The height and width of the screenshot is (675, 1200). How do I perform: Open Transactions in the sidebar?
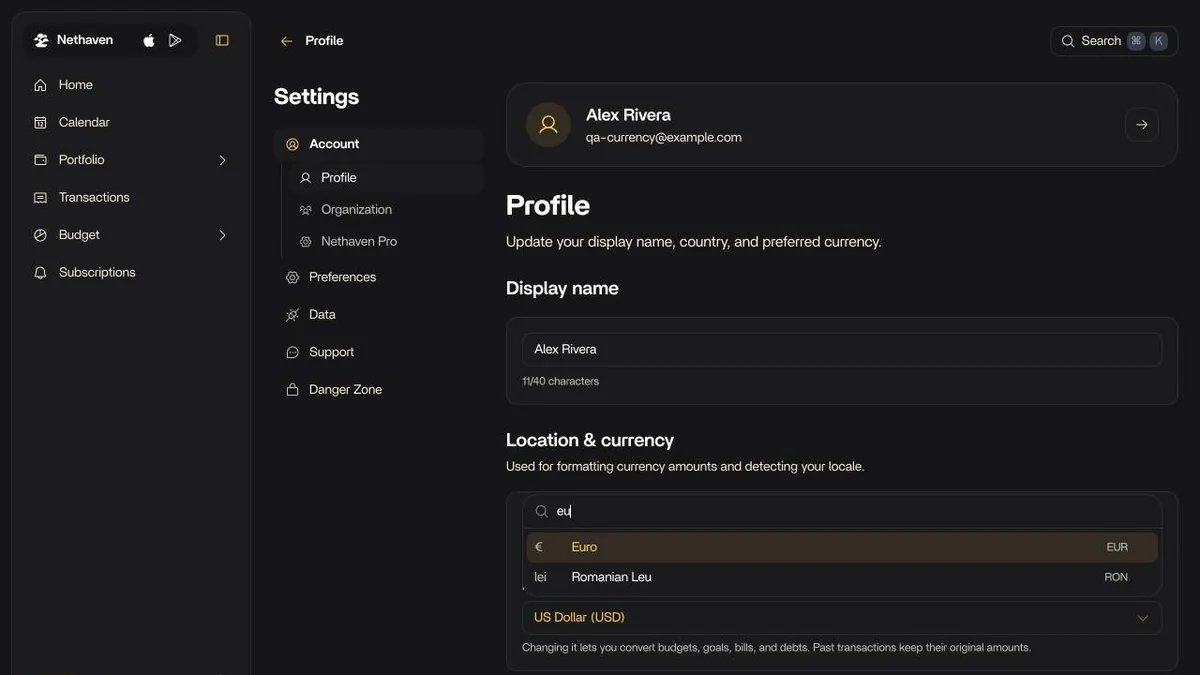pos(132,197)
